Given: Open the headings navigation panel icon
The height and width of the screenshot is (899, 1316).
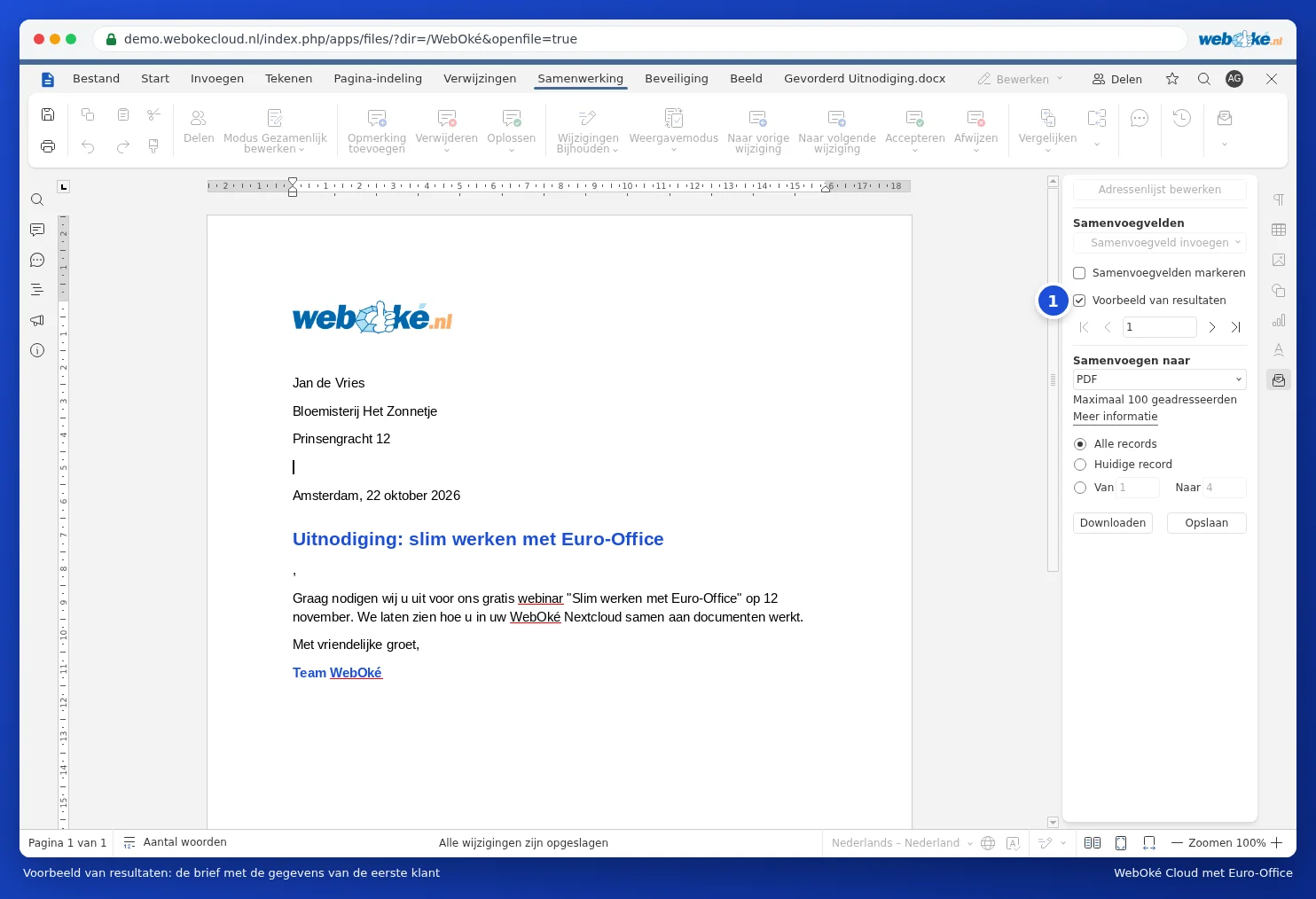Looking at the screenshot, I should click(x=37, y=290).
